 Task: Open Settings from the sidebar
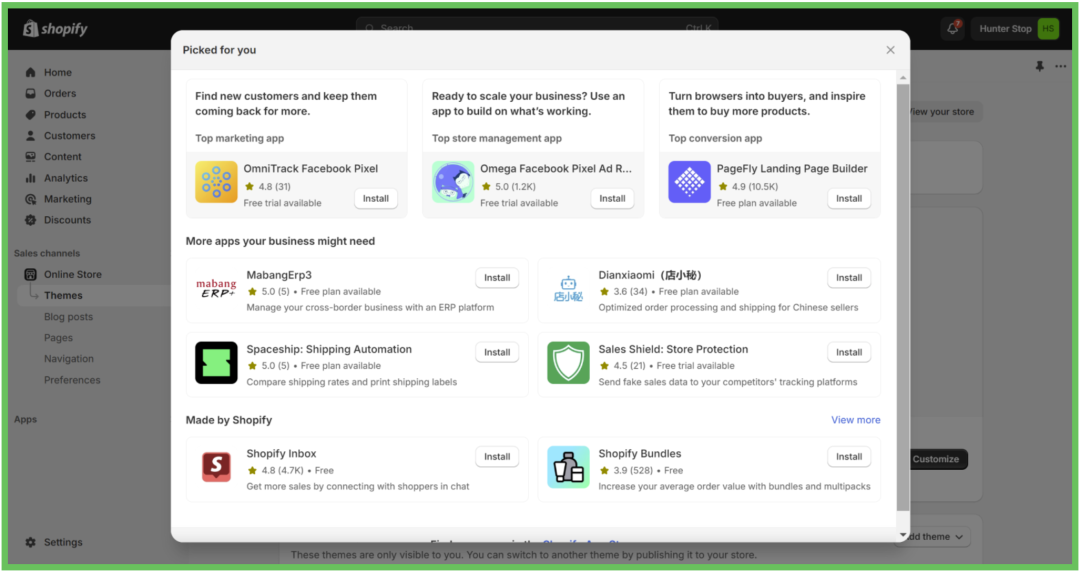tap(62, 542)
